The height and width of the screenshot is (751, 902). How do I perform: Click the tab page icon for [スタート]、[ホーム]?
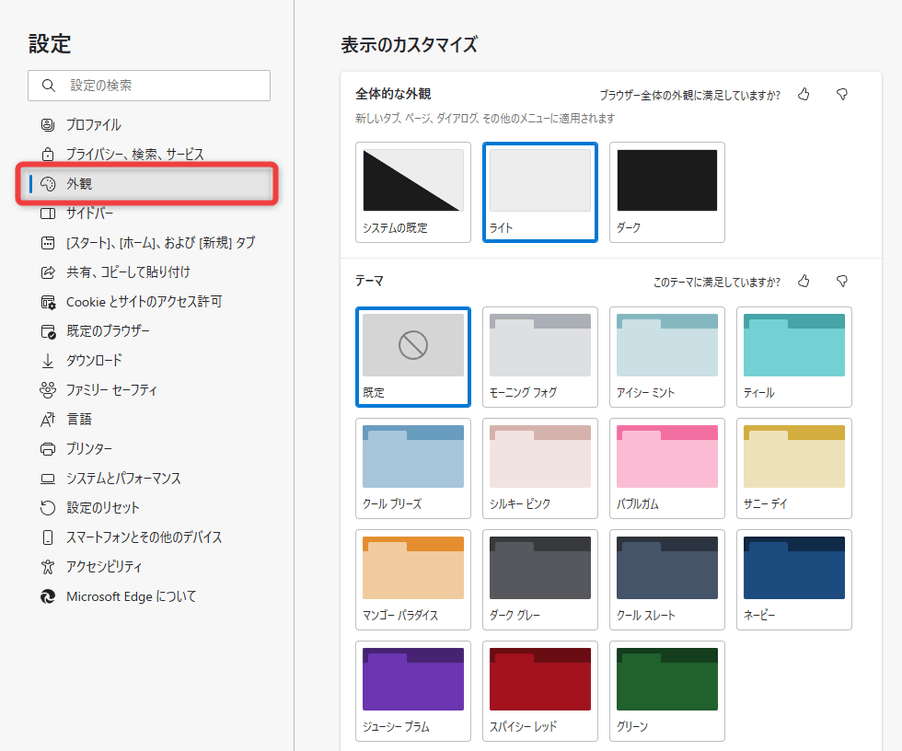coord(48,243)
